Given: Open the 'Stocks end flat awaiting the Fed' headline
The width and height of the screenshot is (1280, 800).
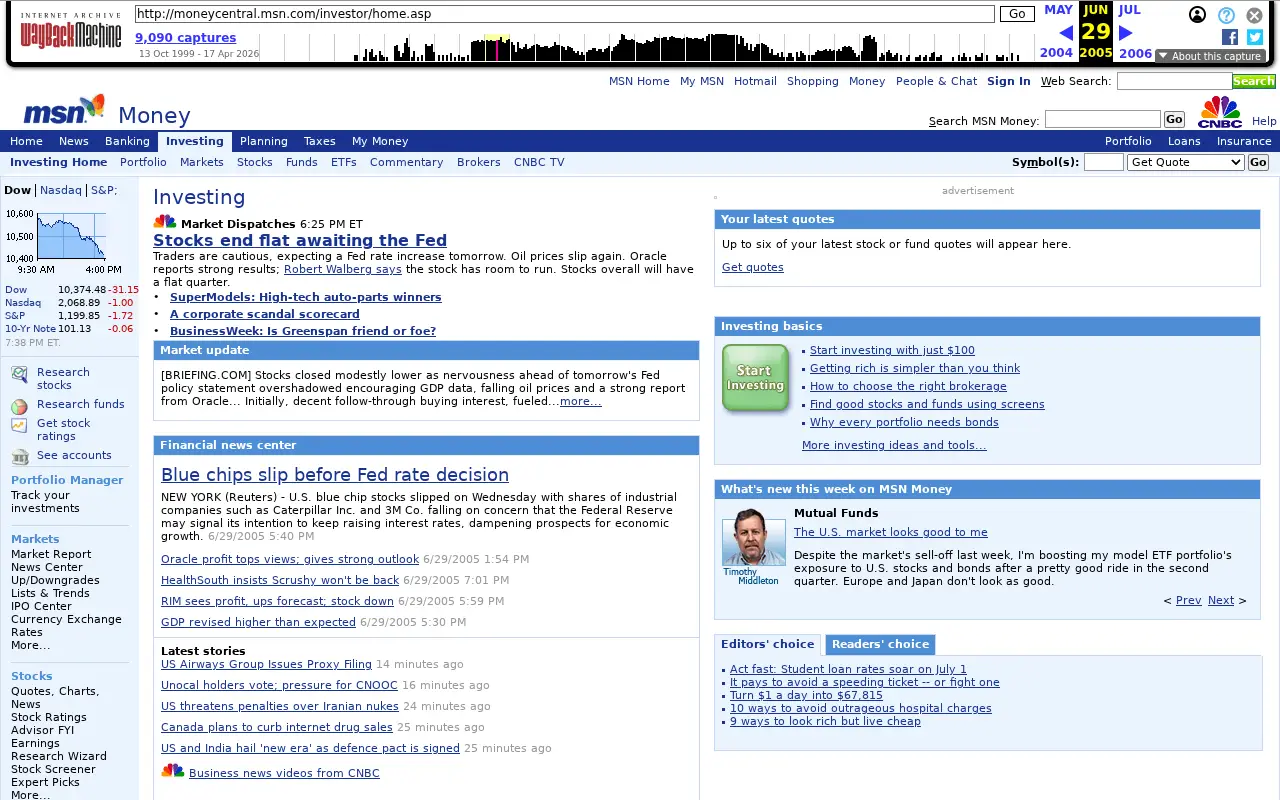Looking at the screenshot, I should (x=300, y=240).
